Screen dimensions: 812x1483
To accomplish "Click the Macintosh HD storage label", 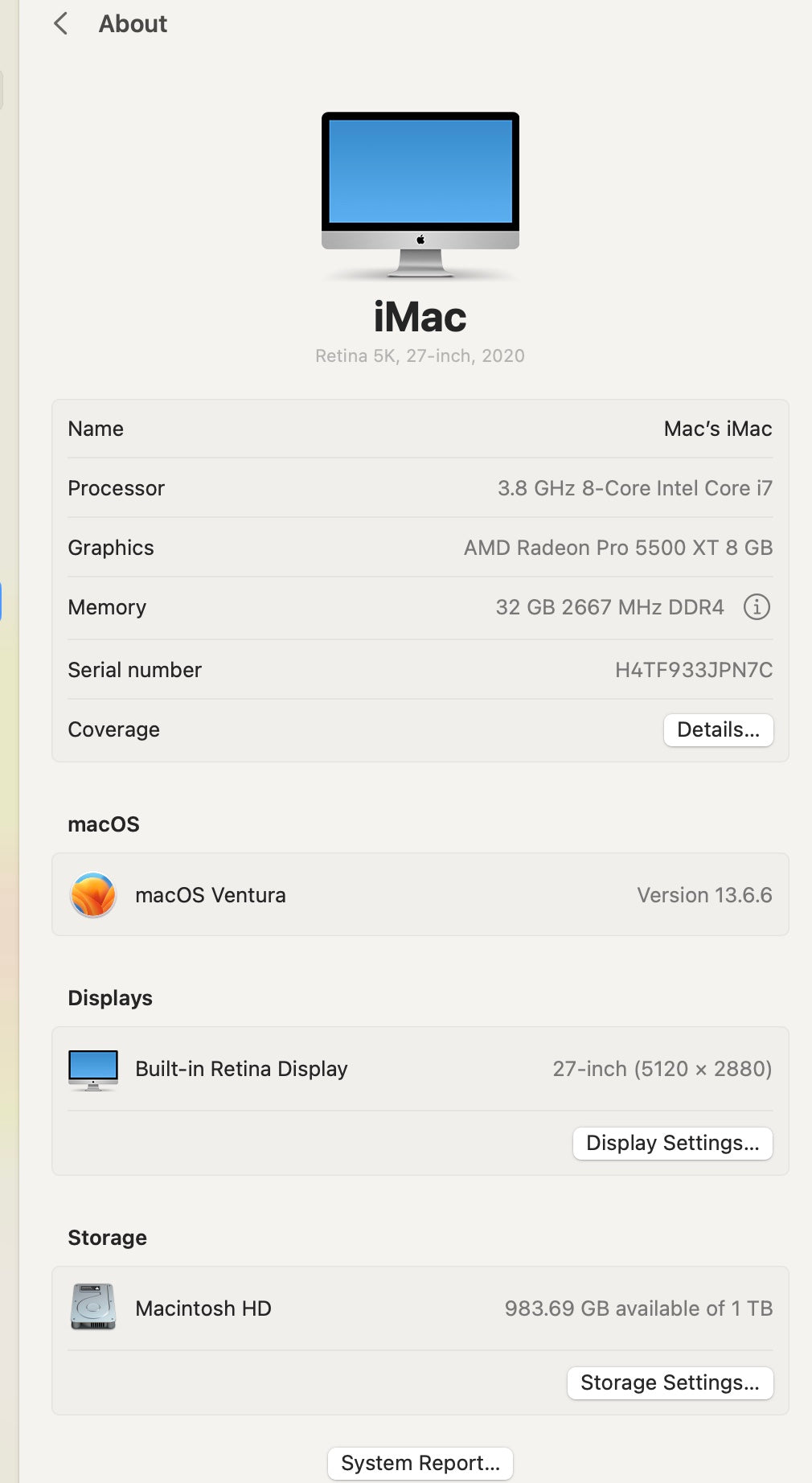I will coord(203,1308).
